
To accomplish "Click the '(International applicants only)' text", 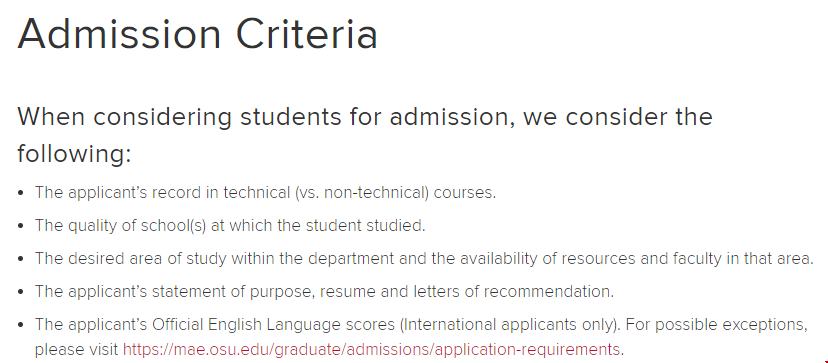I will 510,324.
